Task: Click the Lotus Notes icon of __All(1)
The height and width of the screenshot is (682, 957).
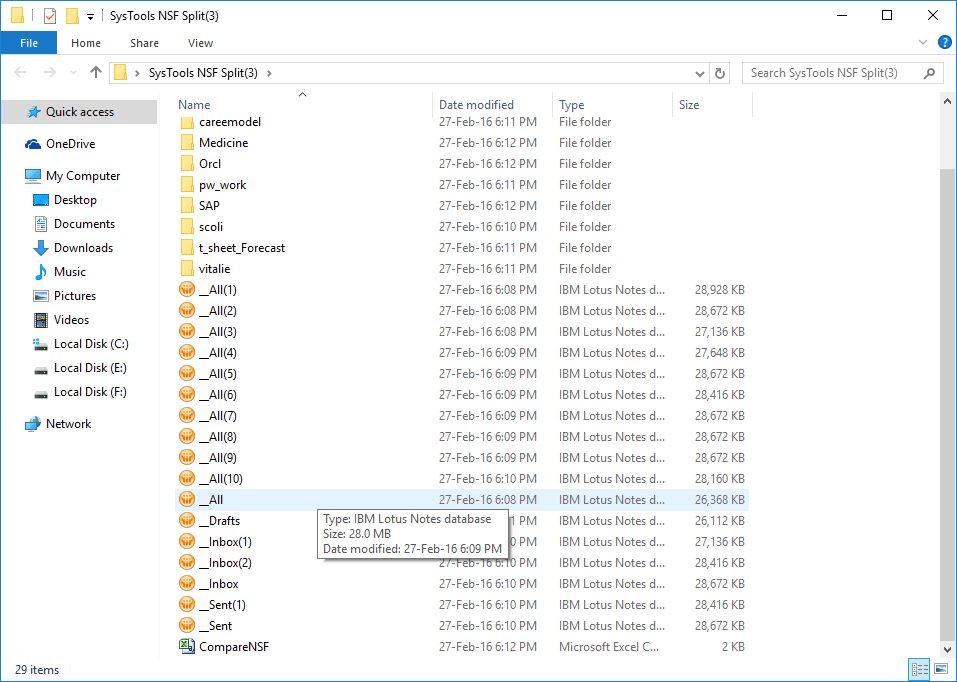Action: pos(187,289)
